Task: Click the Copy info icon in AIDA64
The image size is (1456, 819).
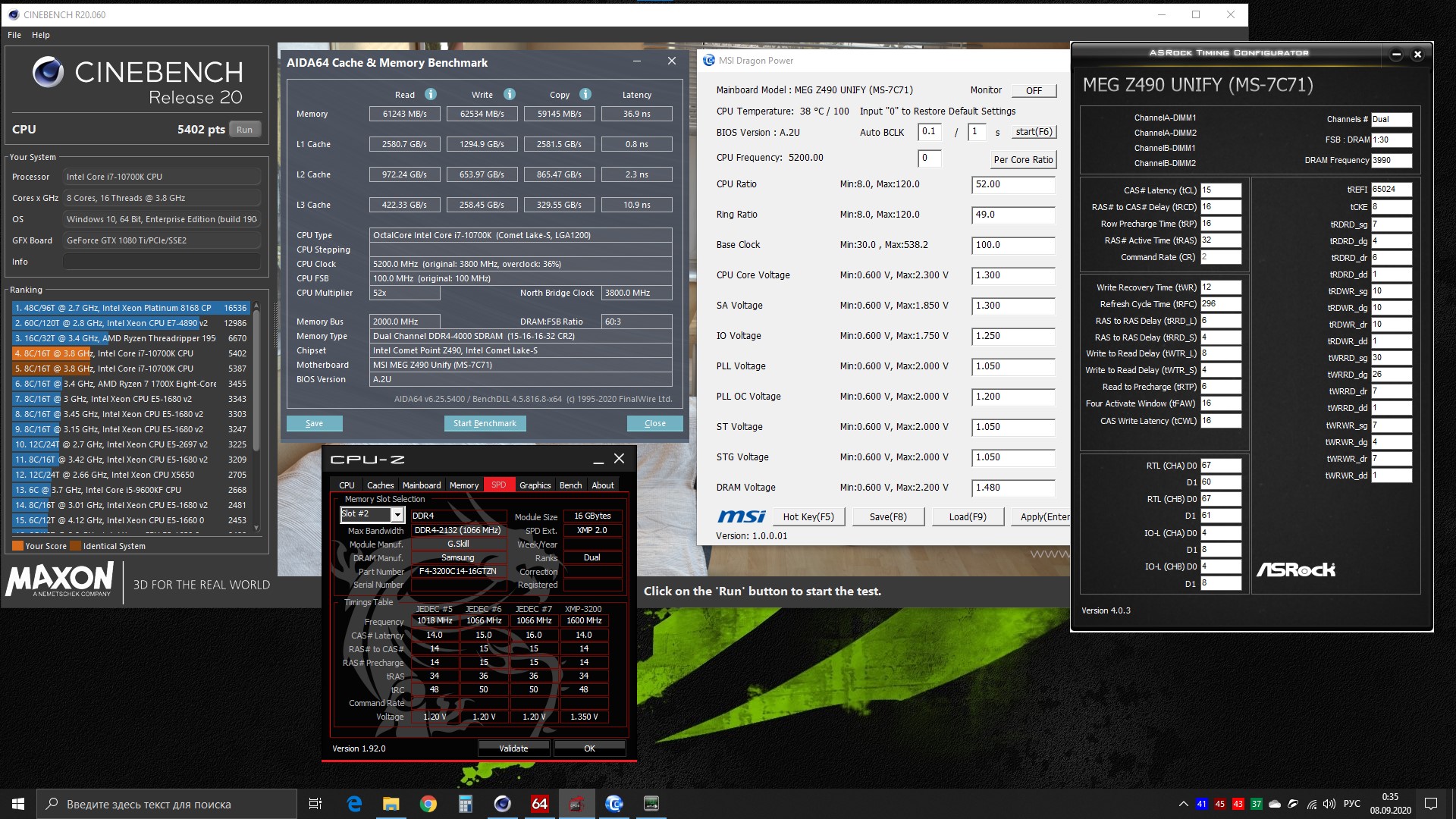Action: pos(585,94)
